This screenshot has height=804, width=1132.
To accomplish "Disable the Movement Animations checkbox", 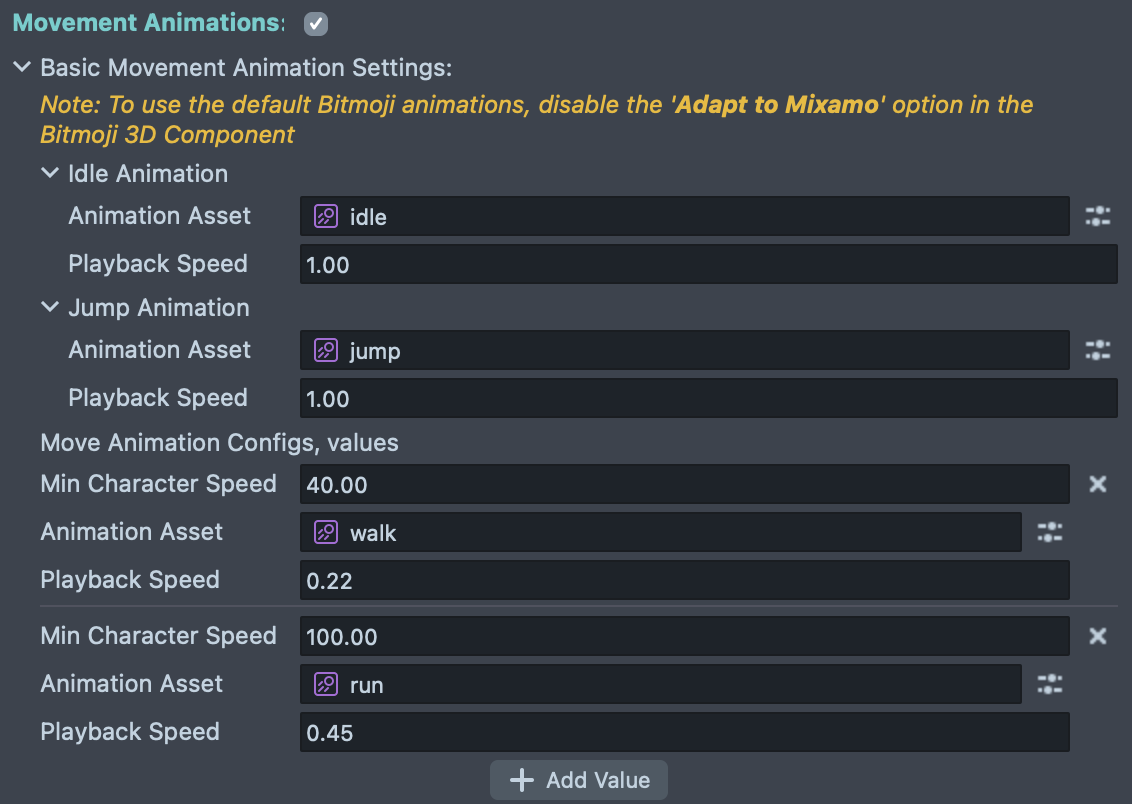I will [315, 22].
